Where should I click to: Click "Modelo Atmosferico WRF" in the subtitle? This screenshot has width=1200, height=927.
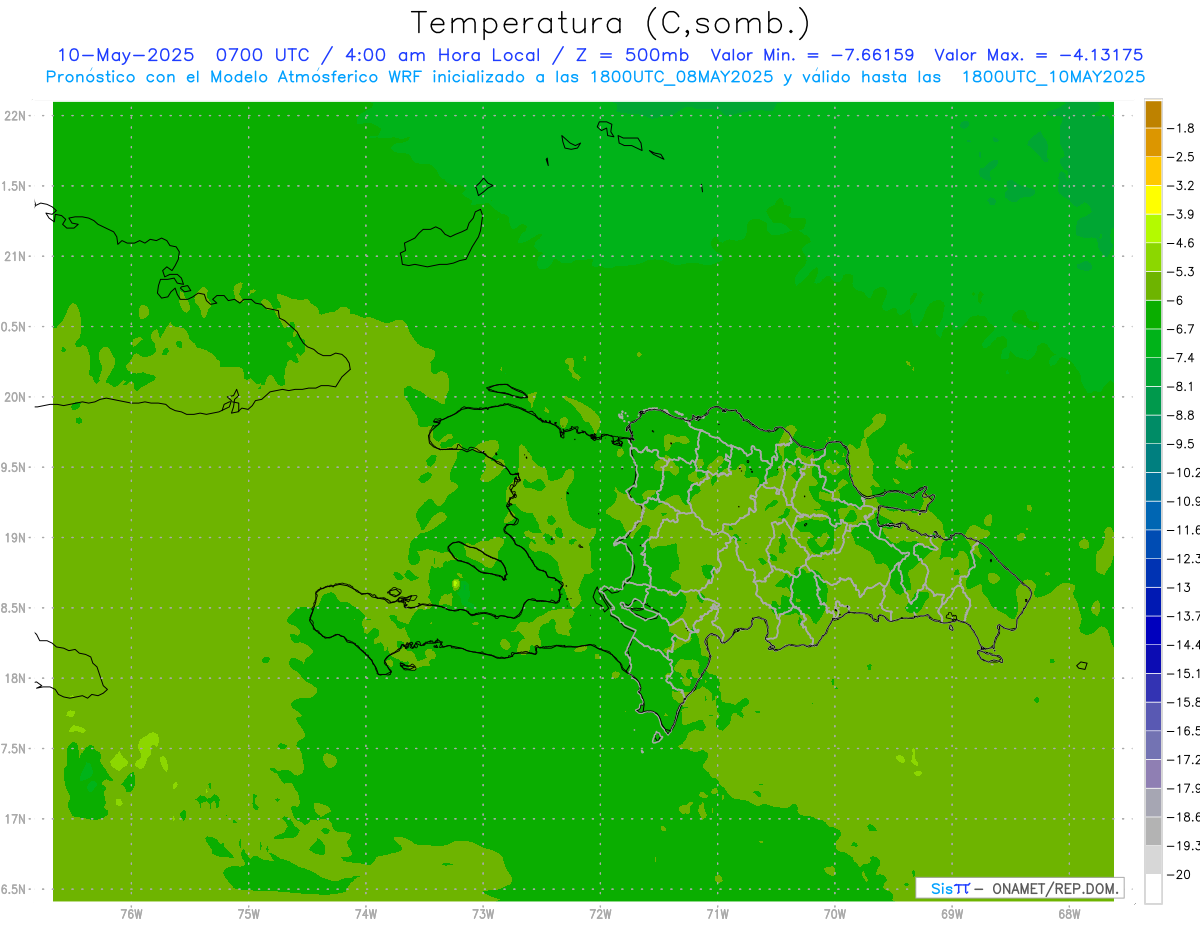pos(315,77)
